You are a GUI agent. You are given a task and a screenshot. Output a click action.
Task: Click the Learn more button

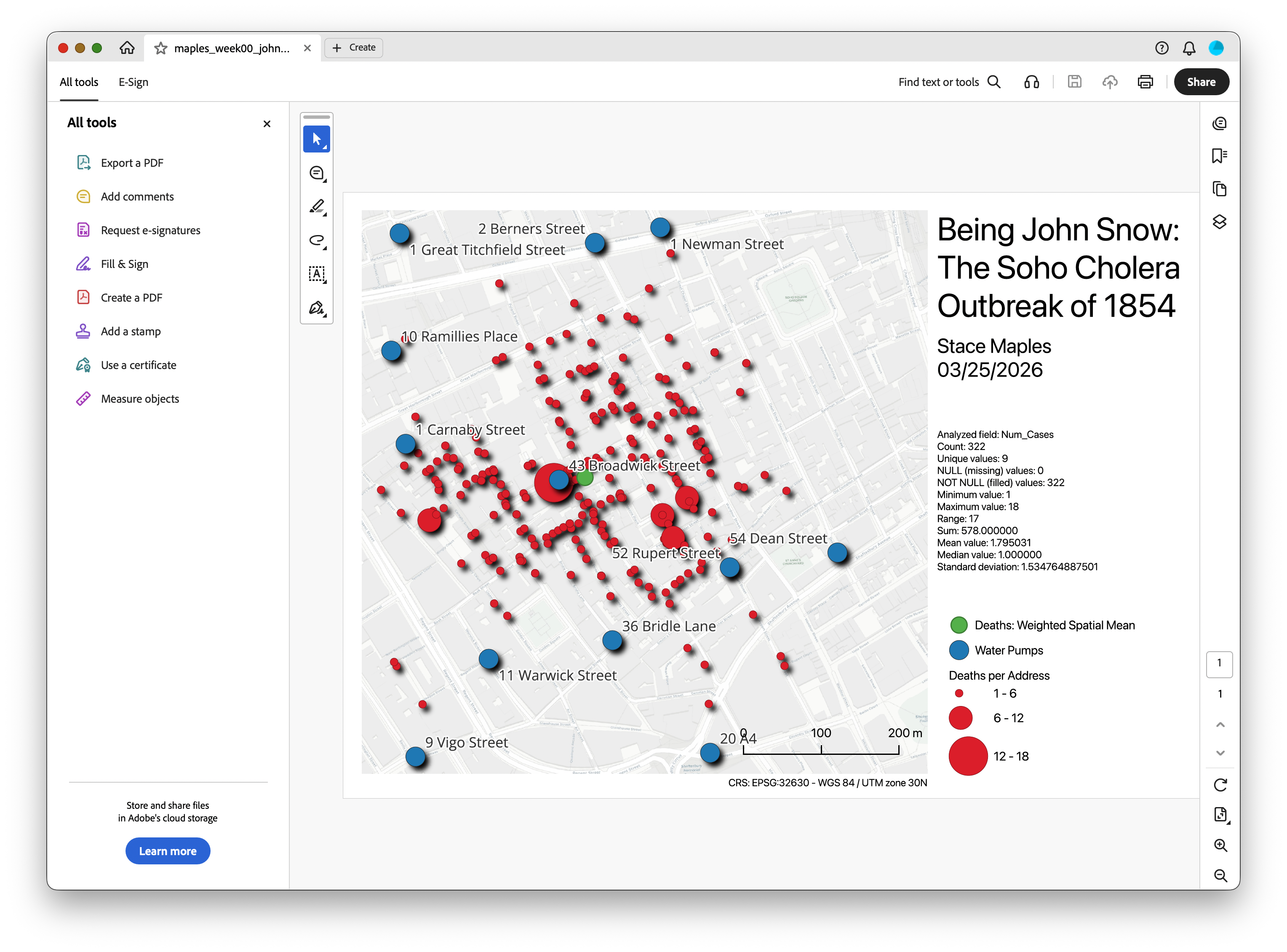(168, 851)
